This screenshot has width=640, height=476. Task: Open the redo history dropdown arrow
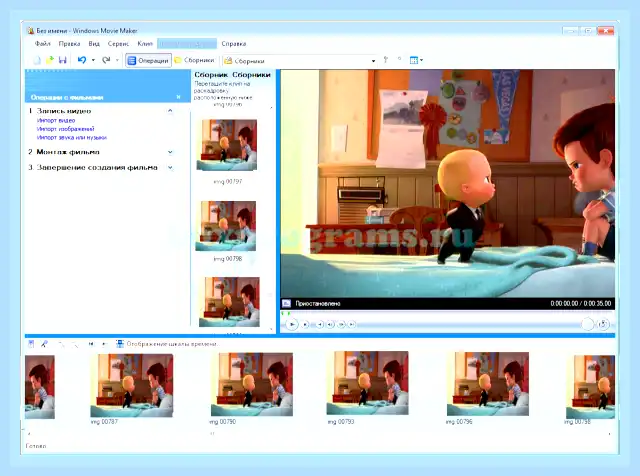coord(117,60)
